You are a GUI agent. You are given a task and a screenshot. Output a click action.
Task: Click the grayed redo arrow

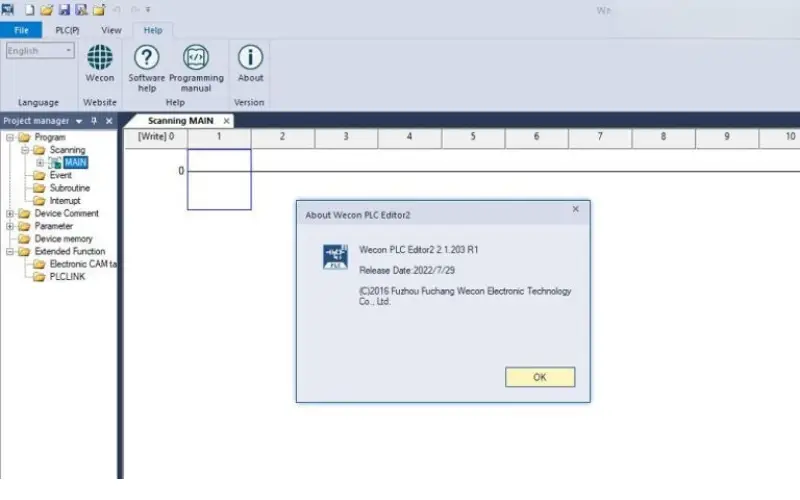135,10
